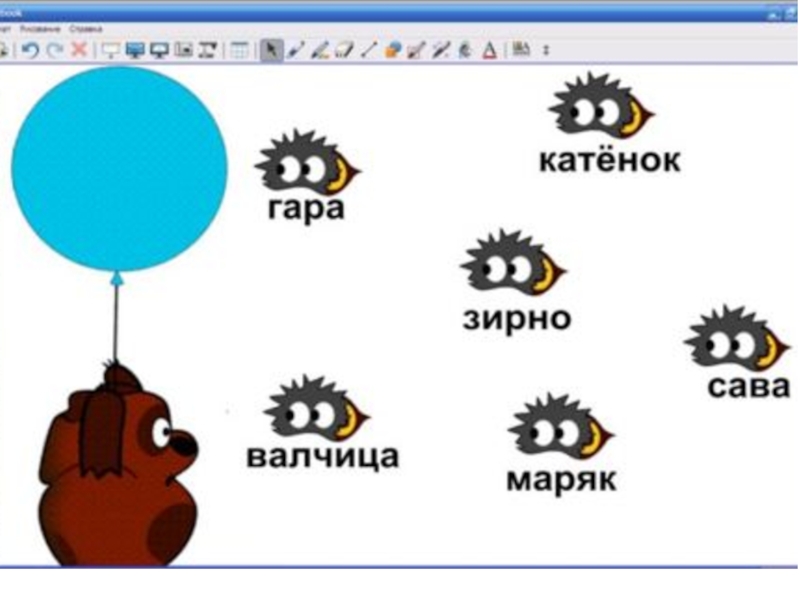The width and height of the screenshot is (800, 600).
Task: Select the Text tool letter A
Action: pos(489,50)
